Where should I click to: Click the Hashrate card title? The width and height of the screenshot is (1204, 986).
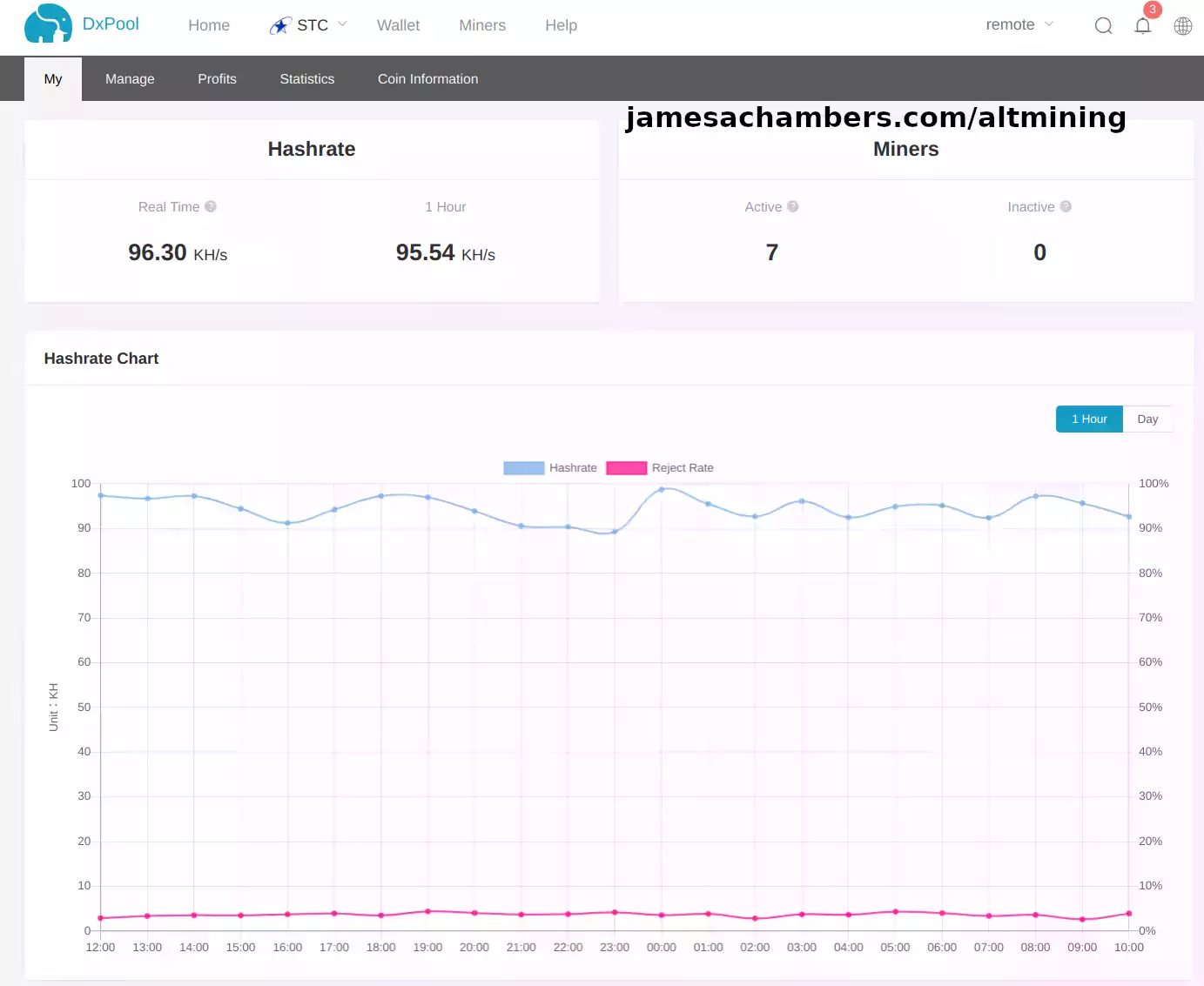click(312, 149)
